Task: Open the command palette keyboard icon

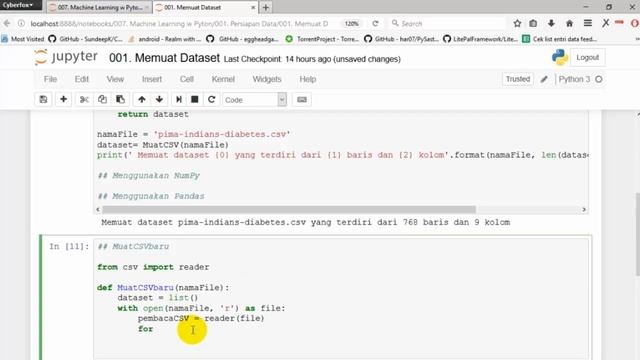Action: click(x=302, y=100)
